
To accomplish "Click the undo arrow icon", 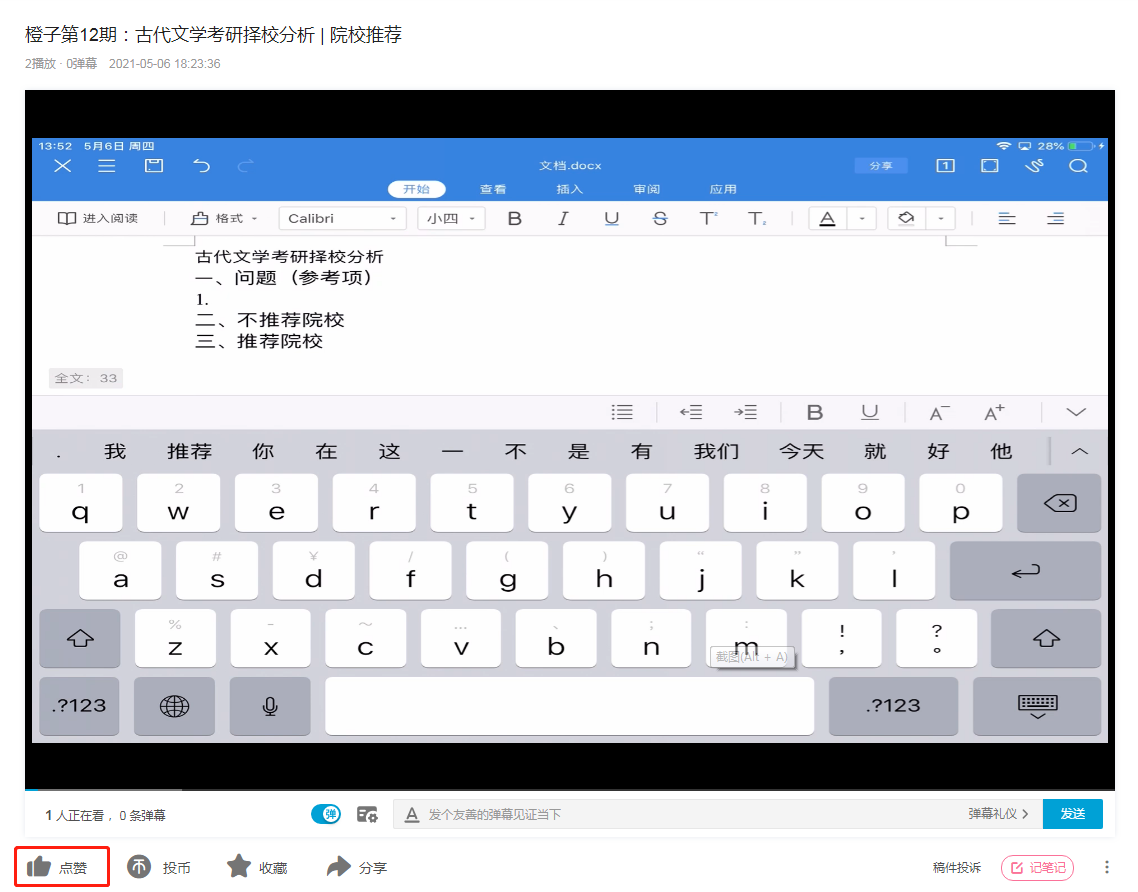I will [x=201, y=166].
